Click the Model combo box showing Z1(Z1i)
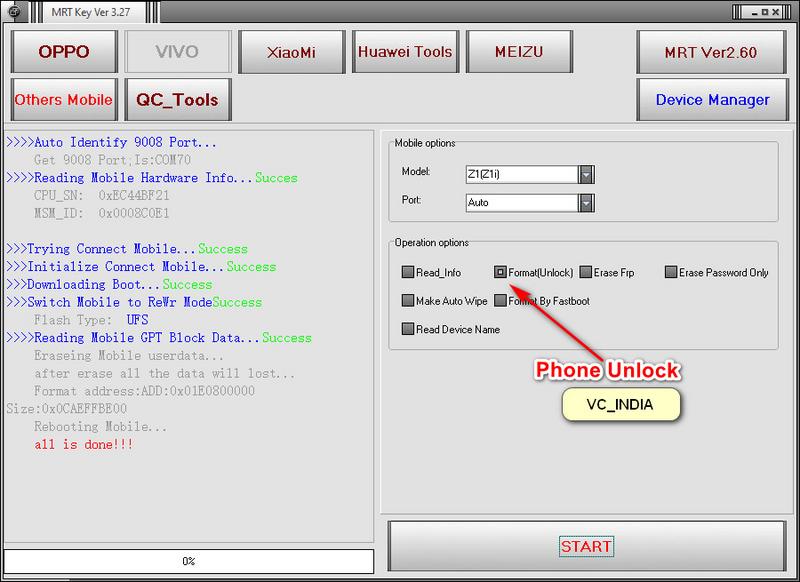The image size is (800, 582). [x=530, y=174]
